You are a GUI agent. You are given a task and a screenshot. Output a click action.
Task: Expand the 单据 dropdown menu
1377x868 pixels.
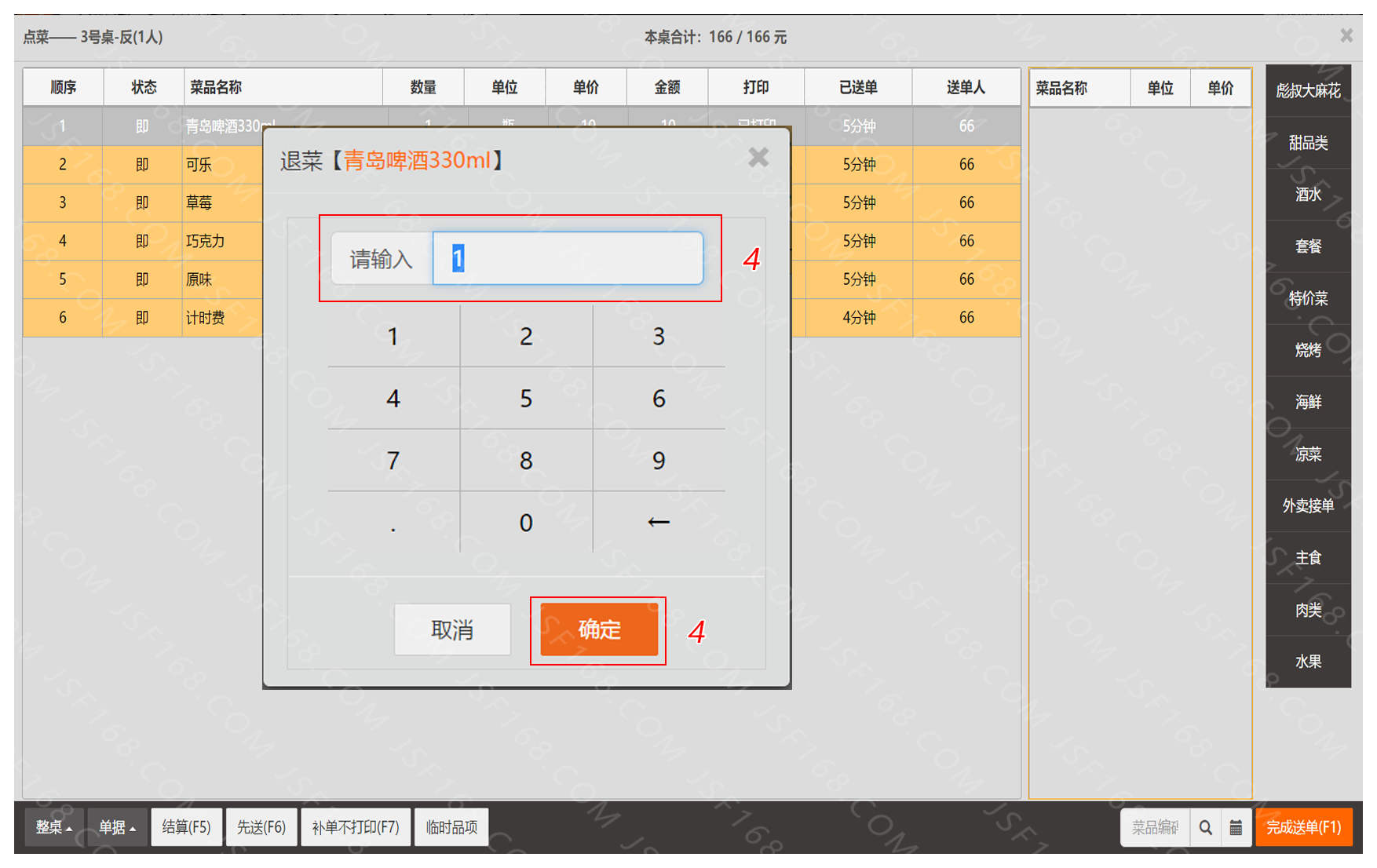pos(117,827)
